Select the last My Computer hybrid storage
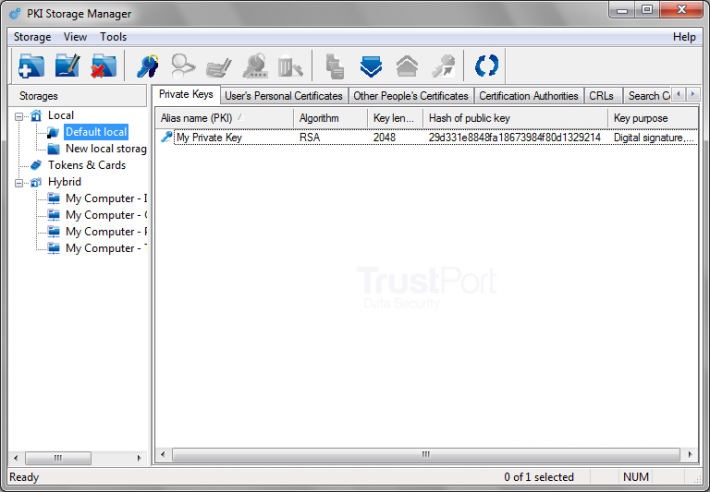This screenshot has width=710, height=492. (x=106, y=248)
